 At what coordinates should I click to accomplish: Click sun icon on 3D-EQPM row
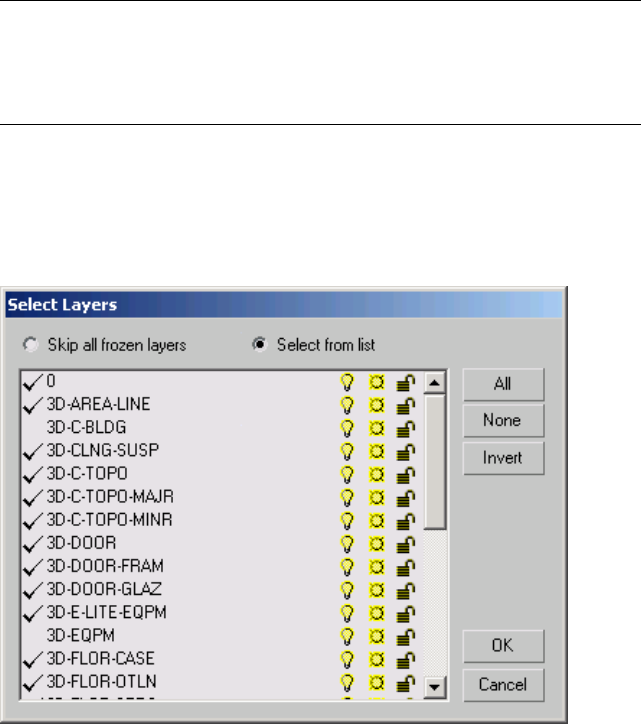[x=376, y=636]
